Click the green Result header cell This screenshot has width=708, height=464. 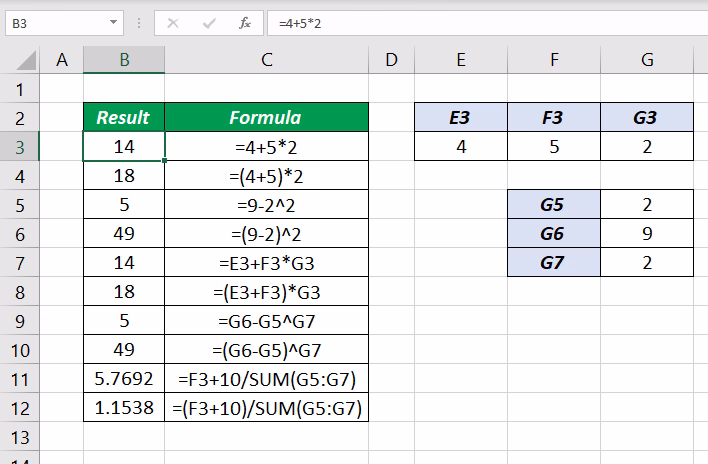coord(124,117)
